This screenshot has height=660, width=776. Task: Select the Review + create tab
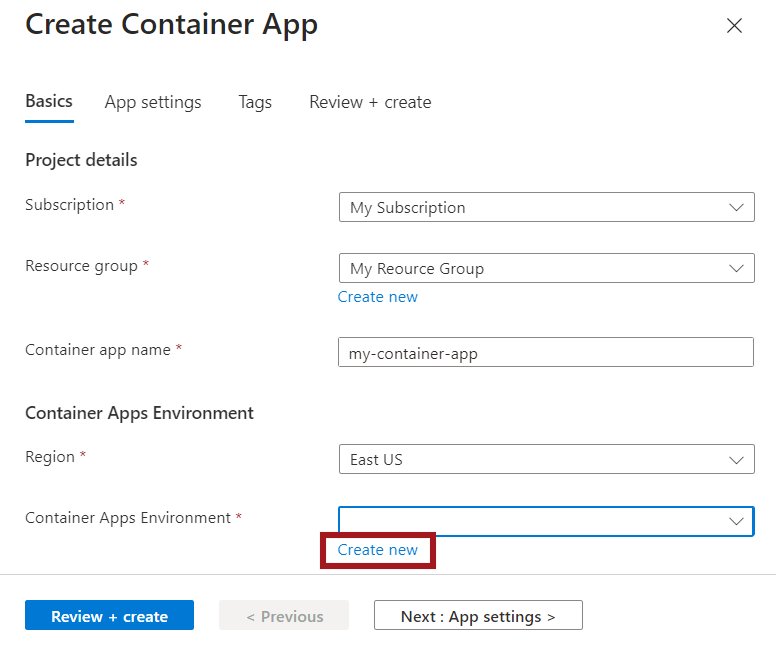[370, 102]
